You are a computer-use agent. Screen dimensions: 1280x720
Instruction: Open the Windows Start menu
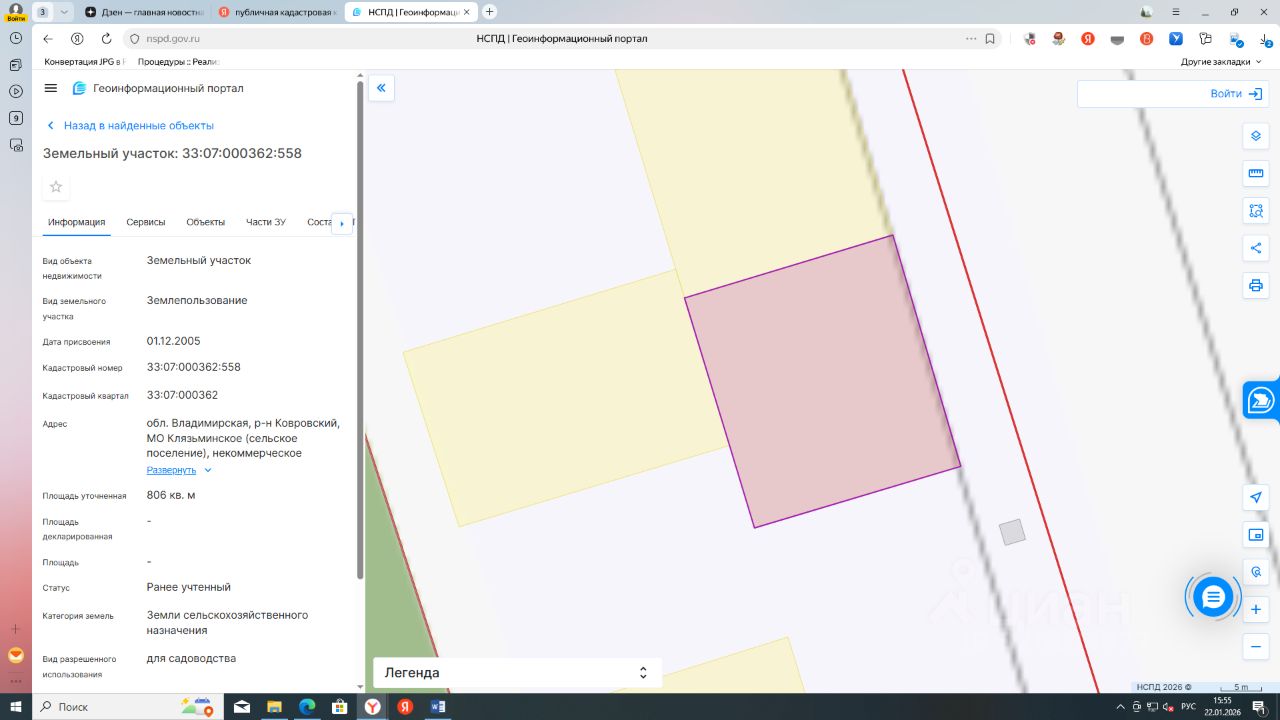pos(16,706)
